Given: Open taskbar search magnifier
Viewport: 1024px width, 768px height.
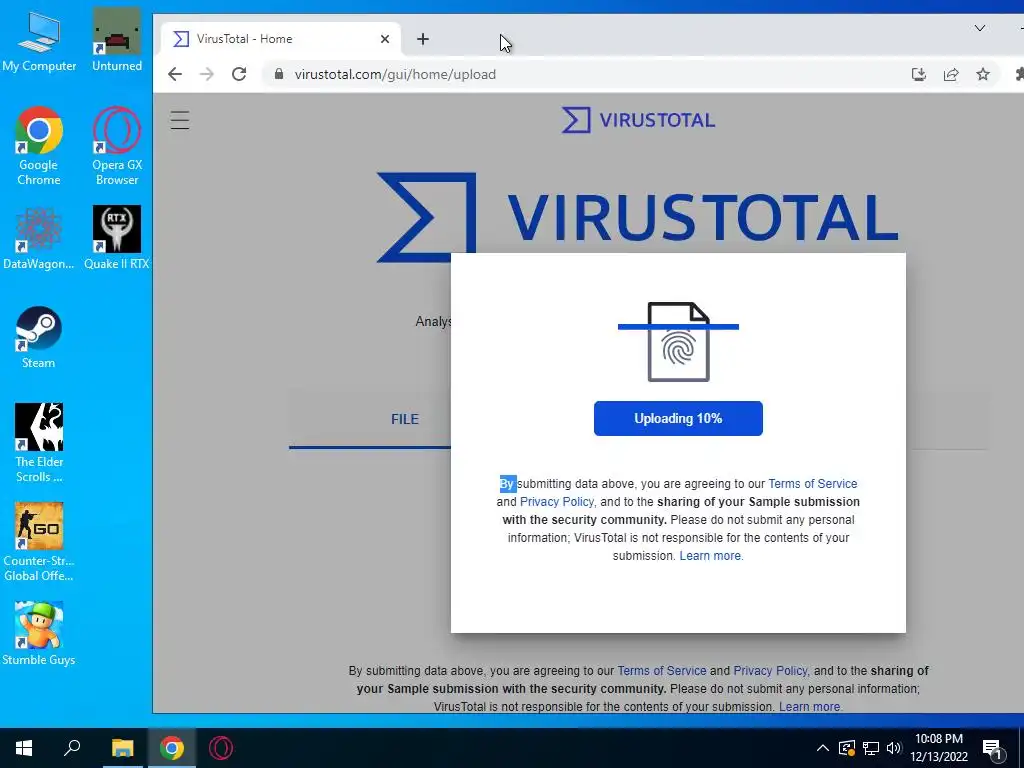Looking at the screenshot, I should coord(72,747).
